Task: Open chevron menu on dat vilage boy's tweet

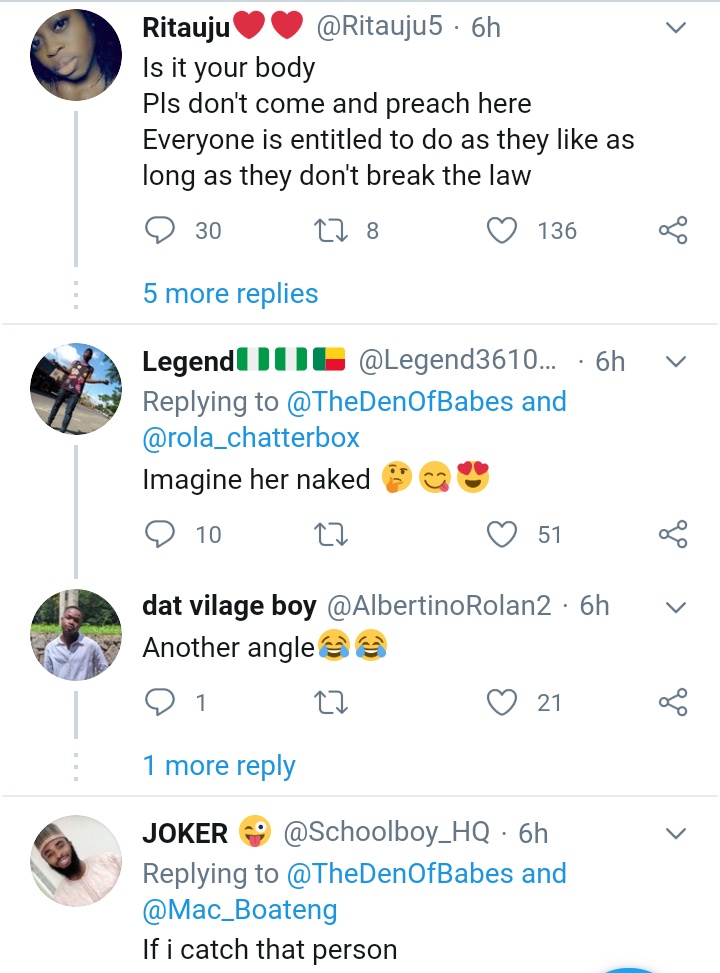Action: 676,607
